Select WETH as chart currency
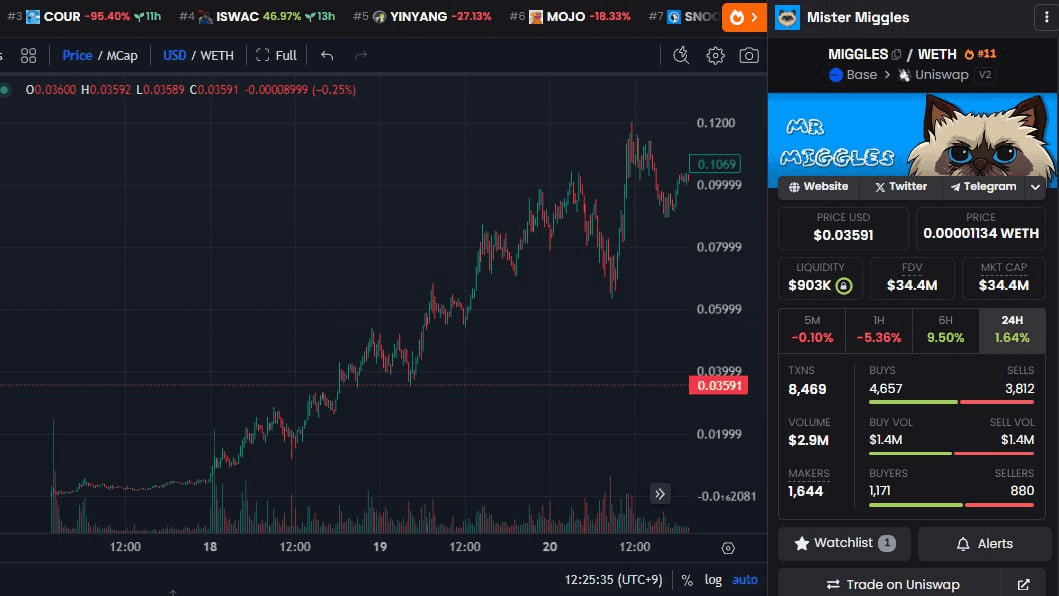This screenshot has width=1059, height=596. pyautogui.click(x=217, y=55)
